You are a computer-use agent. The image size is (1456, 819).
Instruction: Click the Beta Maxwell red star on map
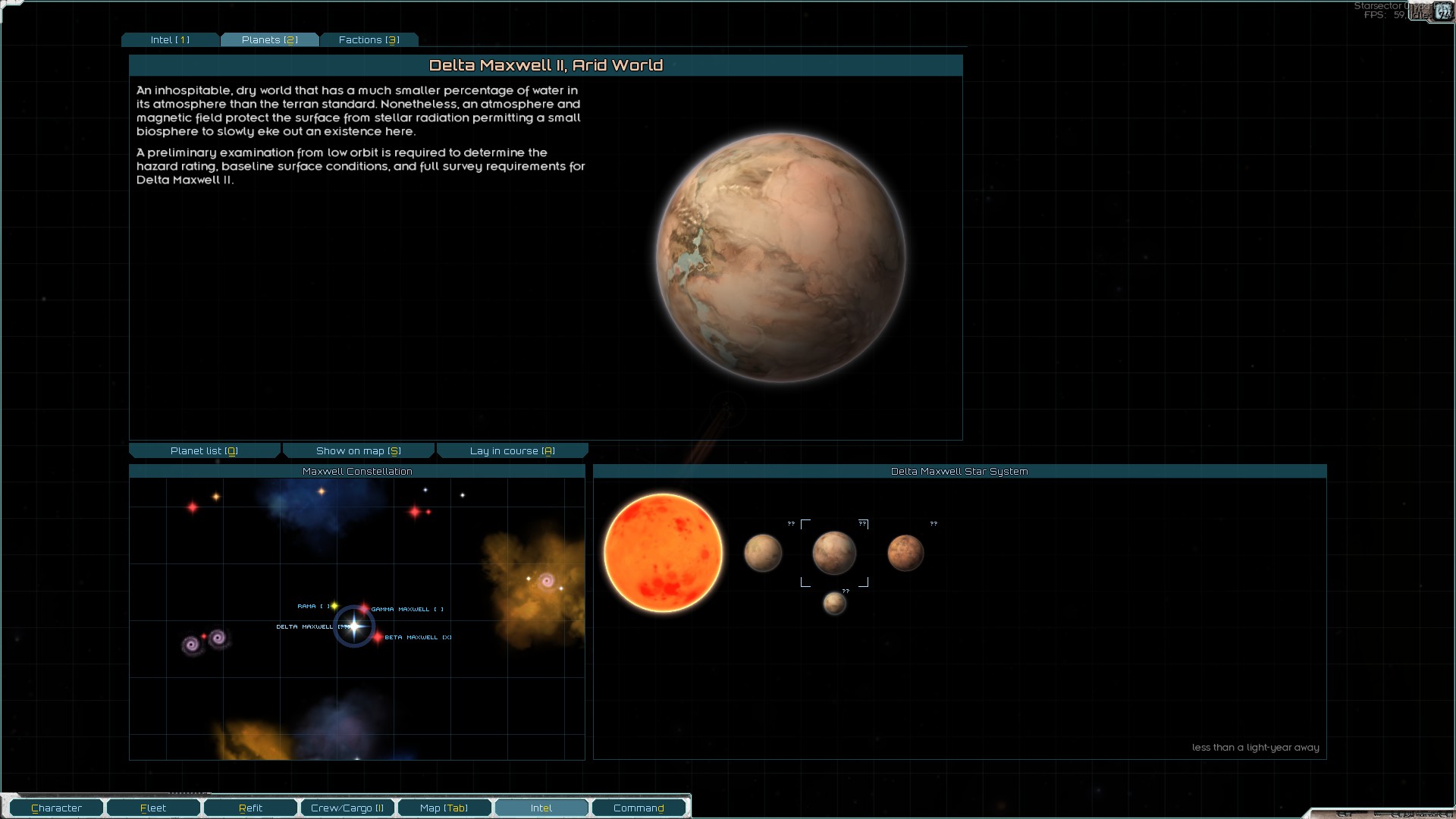378,637
